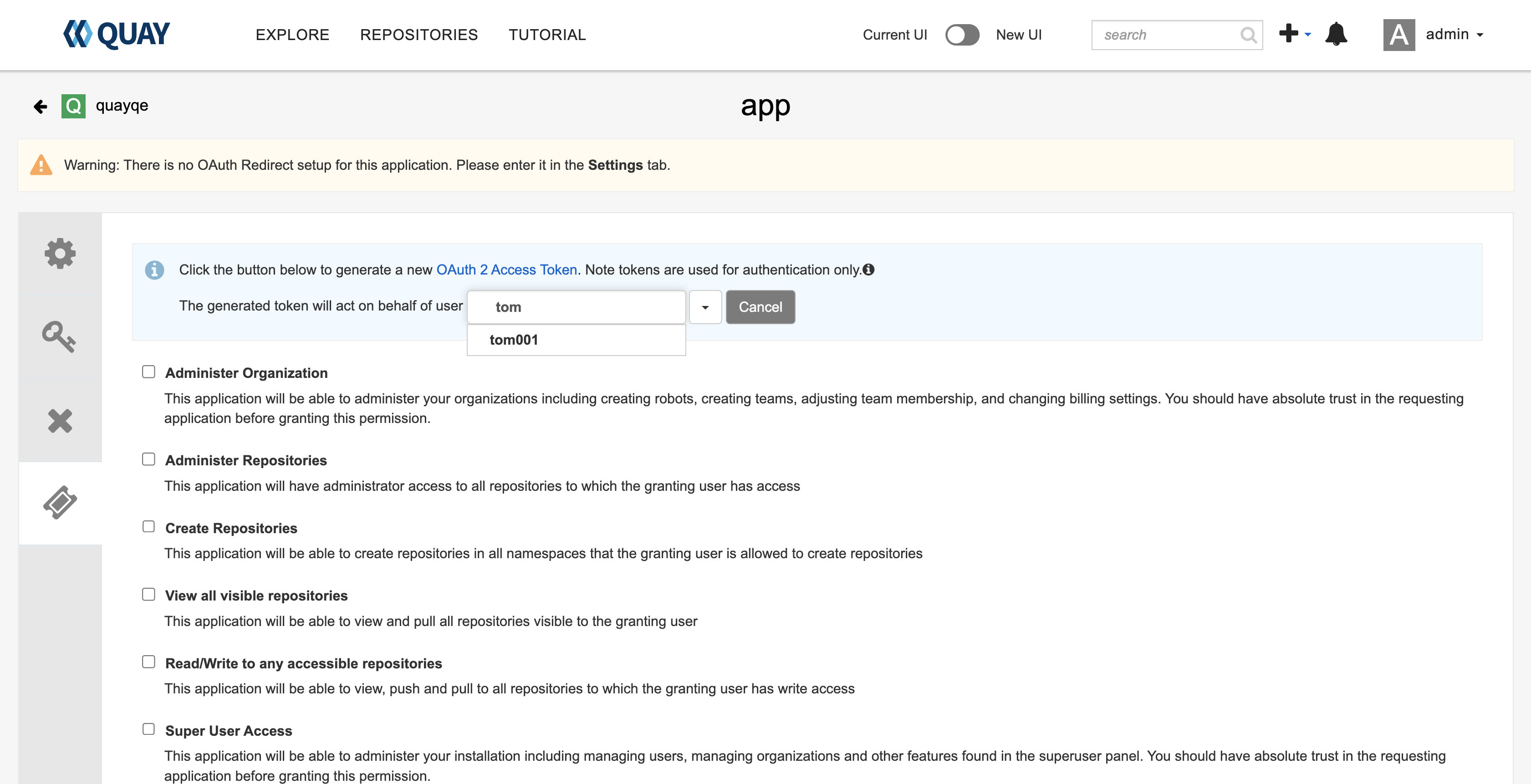
Task: Check Administer Organization permission
Action: click(148, 372)
